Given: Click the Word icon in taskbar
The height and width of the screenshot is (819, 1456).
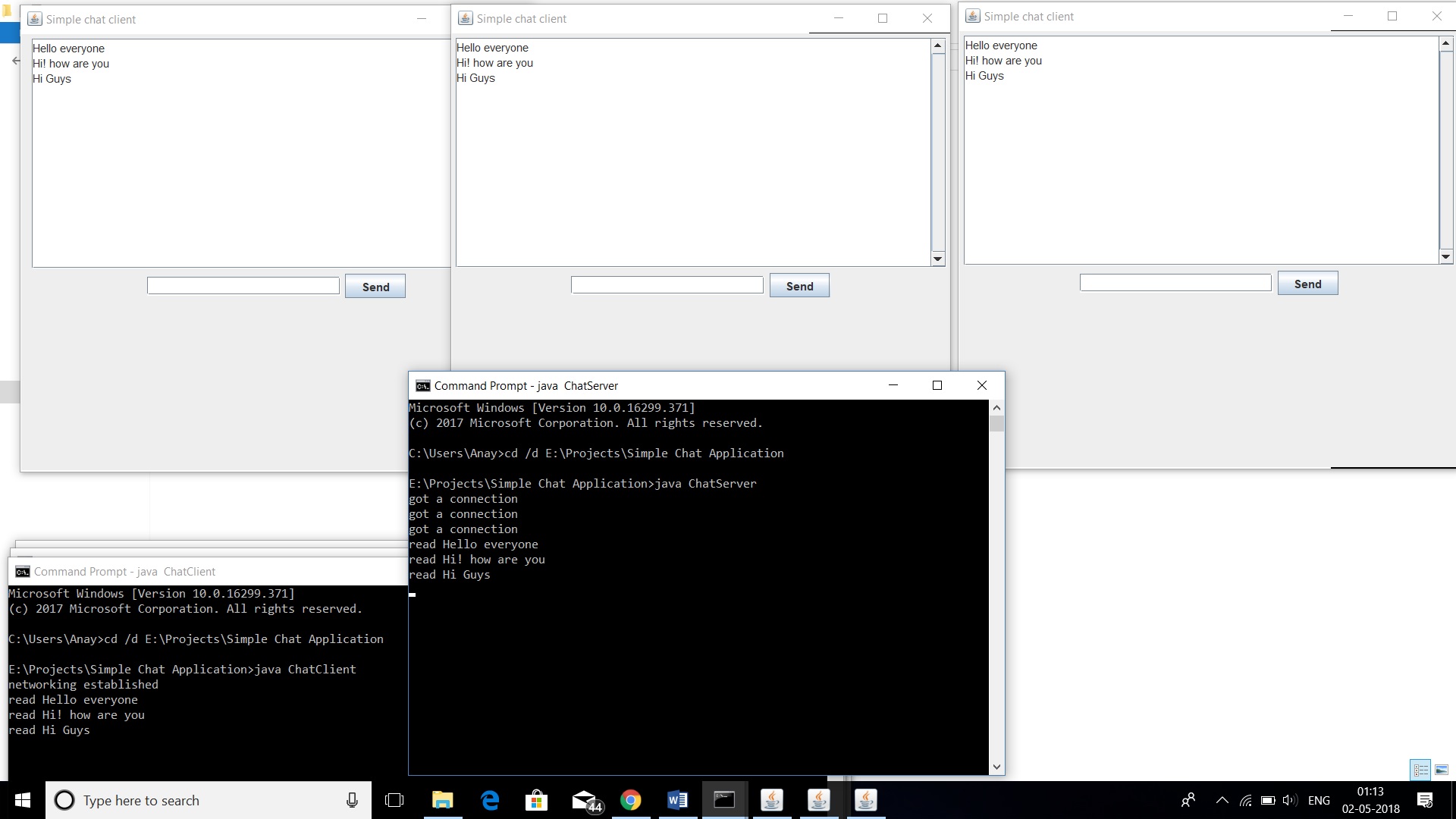Looking at the screenshot, I should pos(678,800).
